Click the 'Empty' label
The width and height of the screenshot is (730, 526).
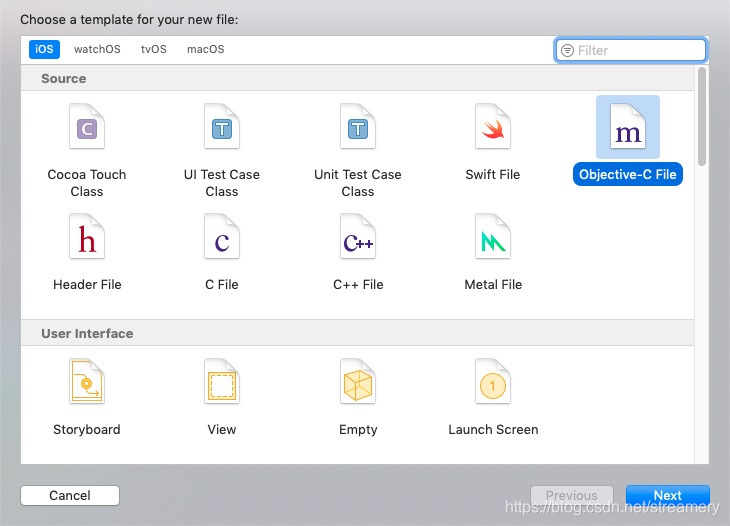[x=358, y=430]
